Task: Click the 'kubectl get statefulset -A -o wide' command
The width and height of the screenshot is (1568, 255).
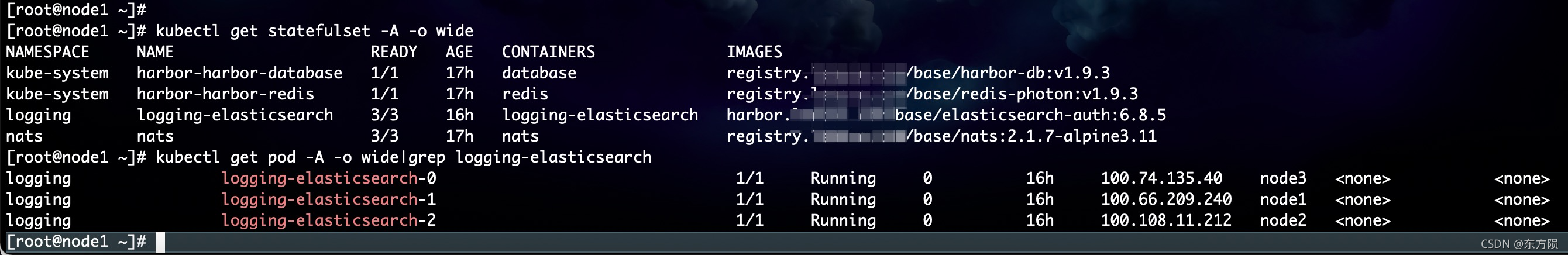Action: point(314,31)
